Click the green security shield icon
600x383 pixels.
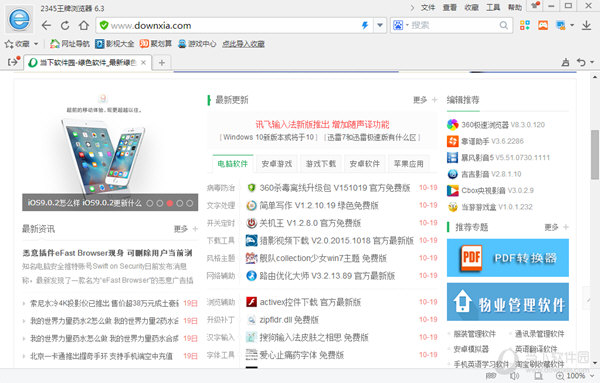pos(104,26)
